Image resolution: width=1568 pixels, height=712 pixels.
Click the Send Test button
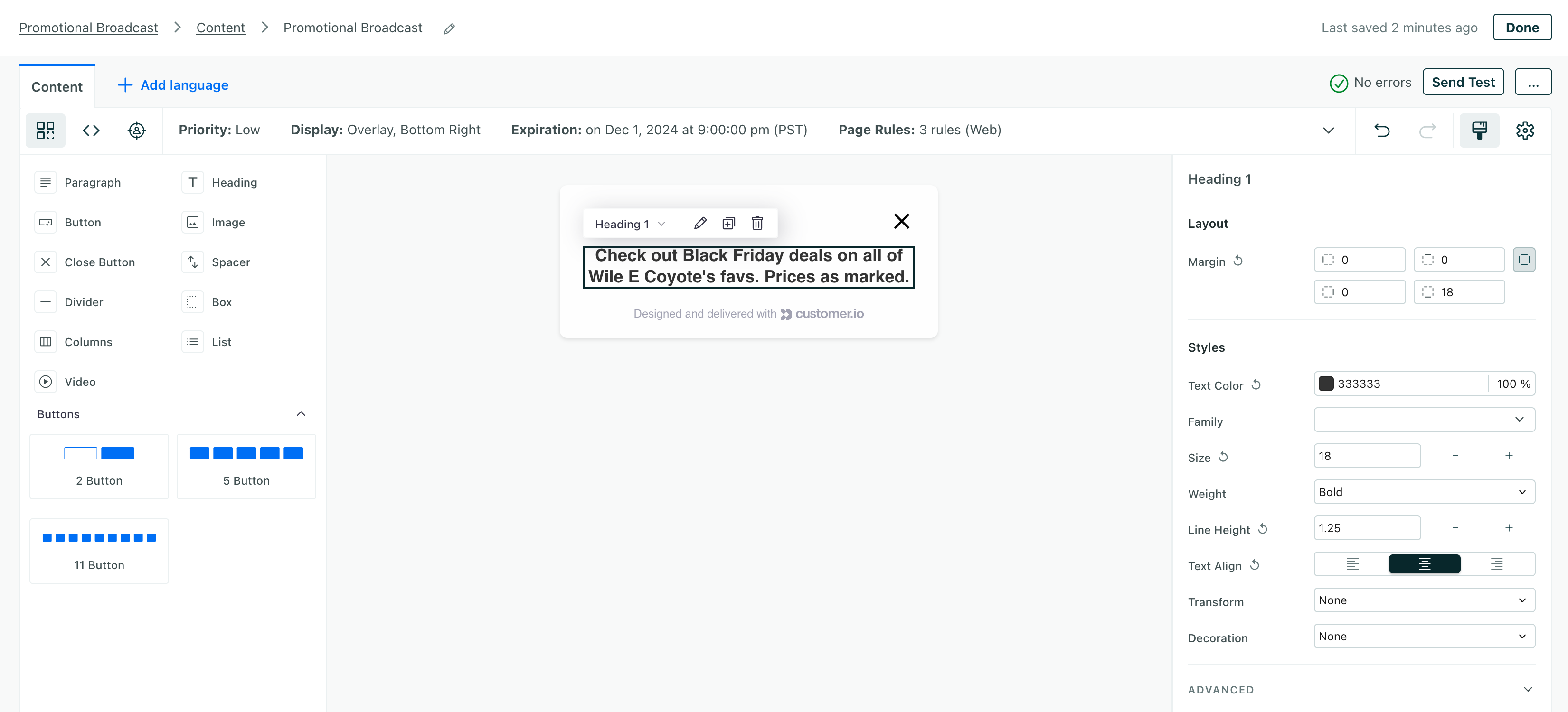click(x=1463, y=82)
